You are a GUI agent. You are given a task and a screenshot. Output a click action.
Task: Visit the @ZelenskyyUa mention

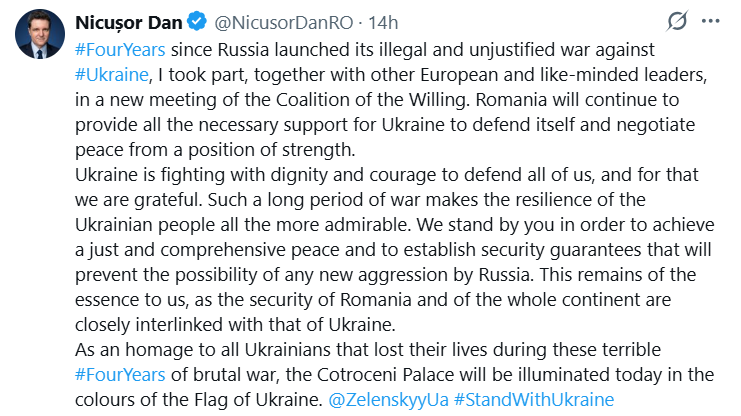388,400
